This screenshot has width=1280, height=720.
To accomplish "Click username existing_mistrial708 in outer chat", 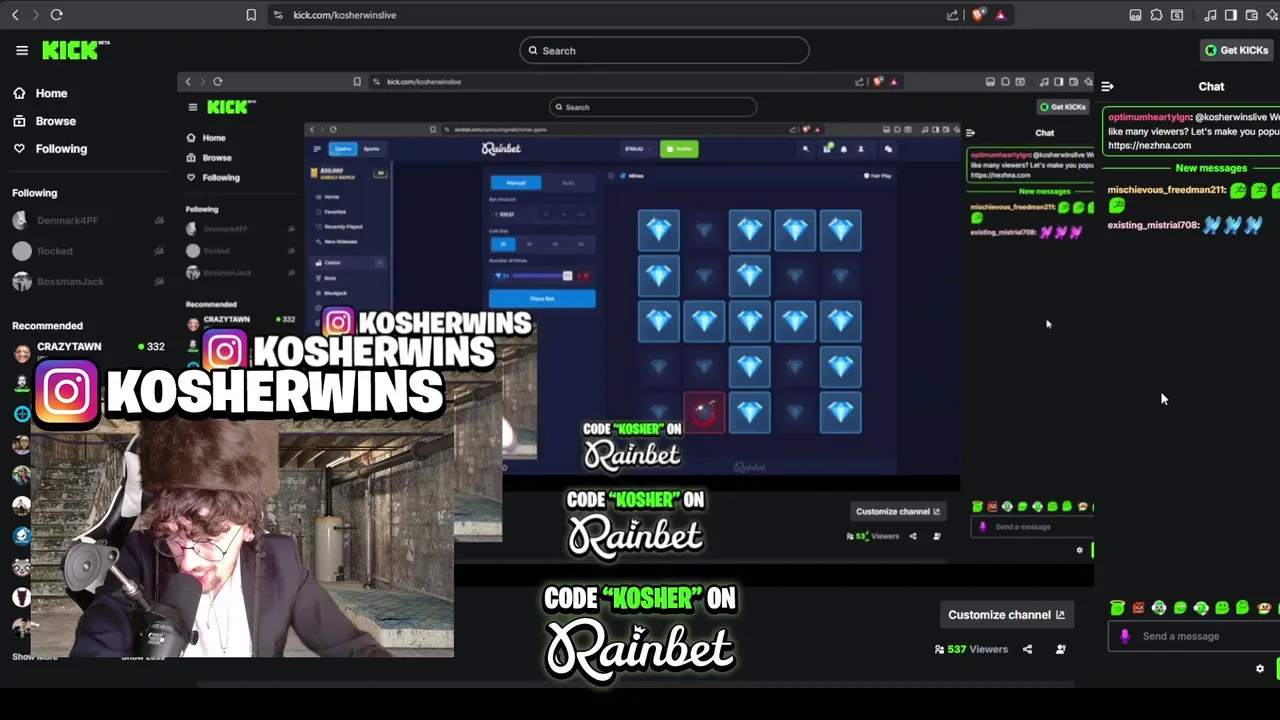I will 1153,225.
